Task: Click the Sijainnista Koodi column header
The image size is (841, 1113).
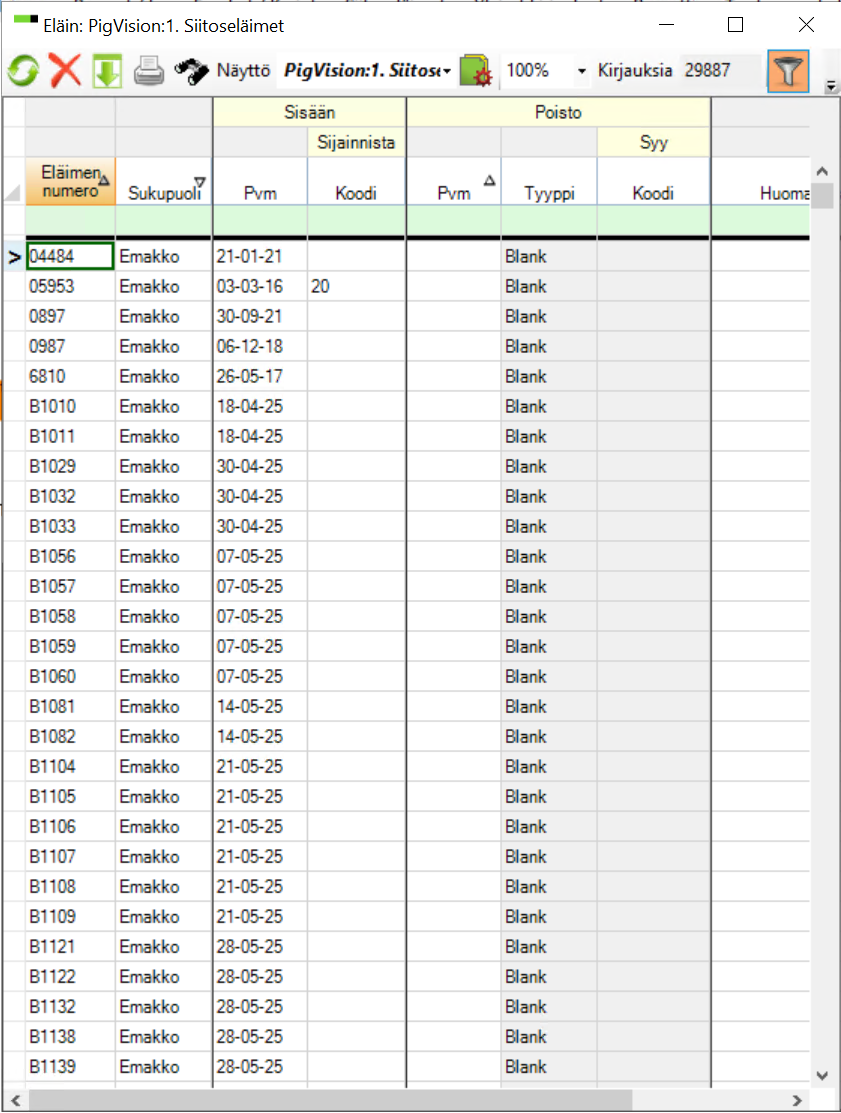Action: (356, 182)
